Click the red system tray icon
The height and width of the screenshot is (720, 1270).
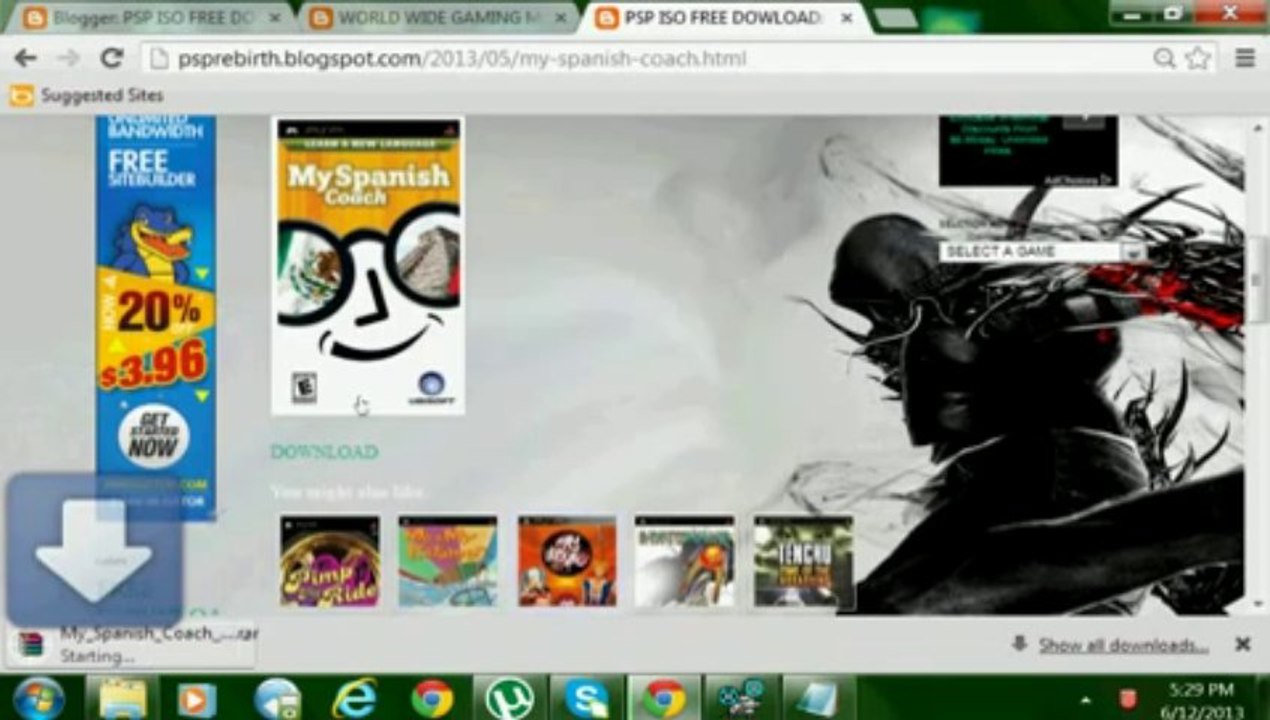click(x=1128, y=698)
